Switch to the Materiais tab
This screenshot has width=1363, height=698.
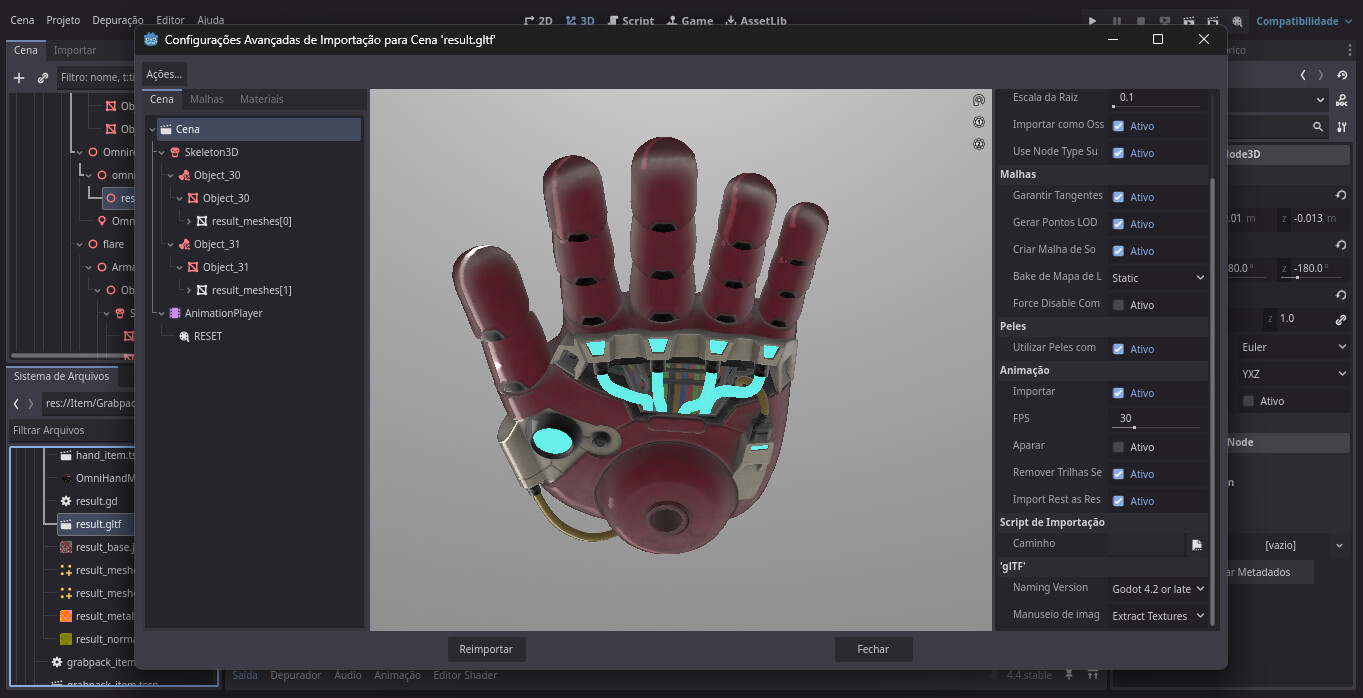pyautogui.click(x=262, y=99)
